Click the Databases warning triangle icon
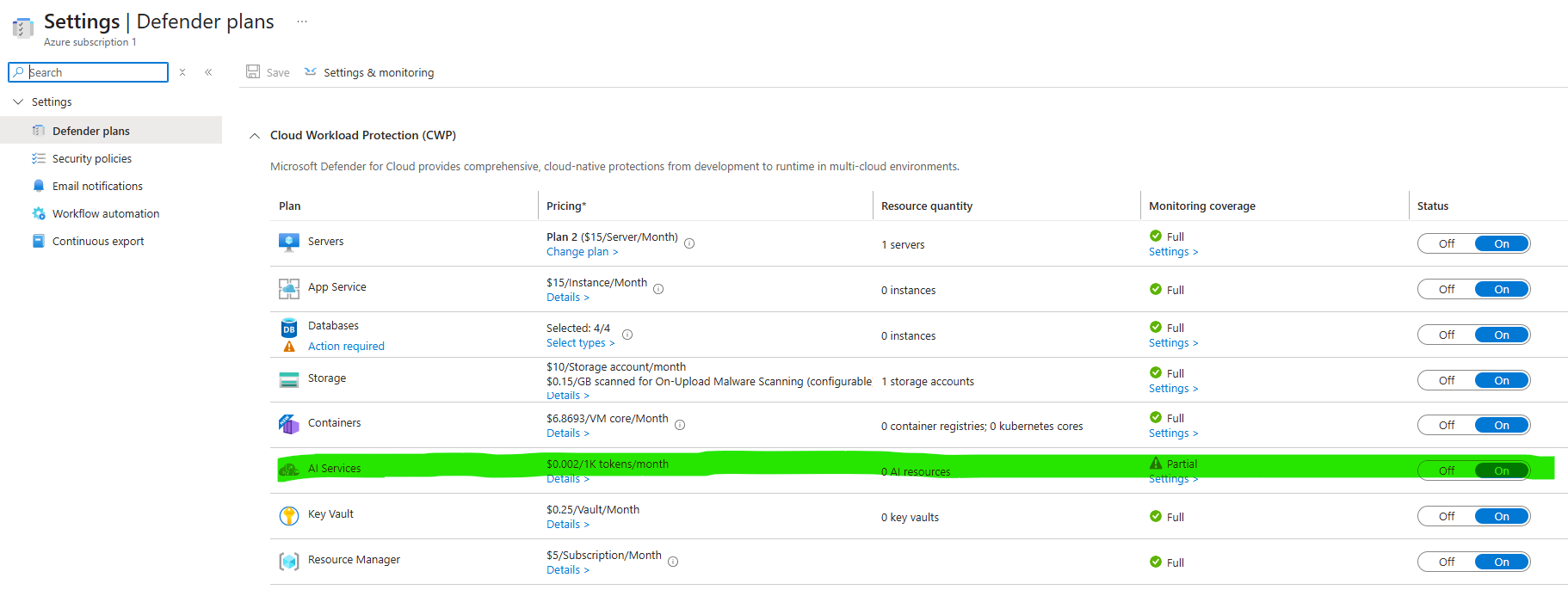The width and height of the screenshot is (1568, 590). tap(289, 347)
